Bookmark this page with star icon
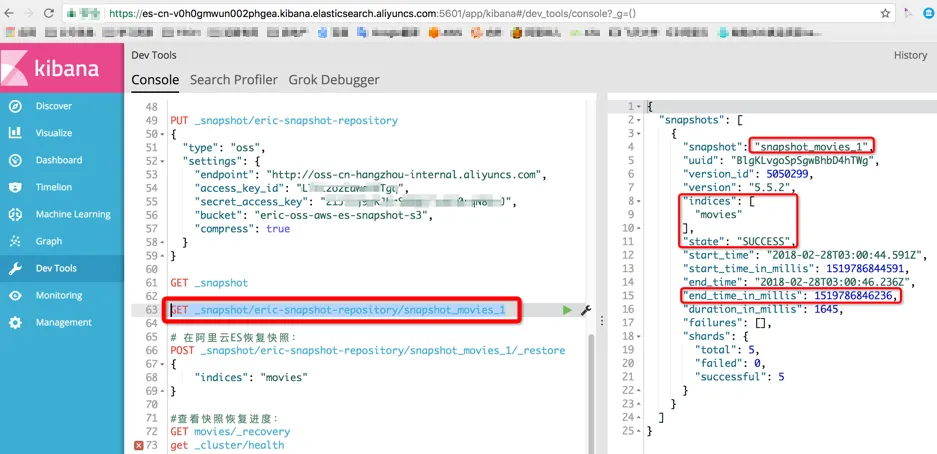The image size is (937, 454). click(x=885, y=13)
